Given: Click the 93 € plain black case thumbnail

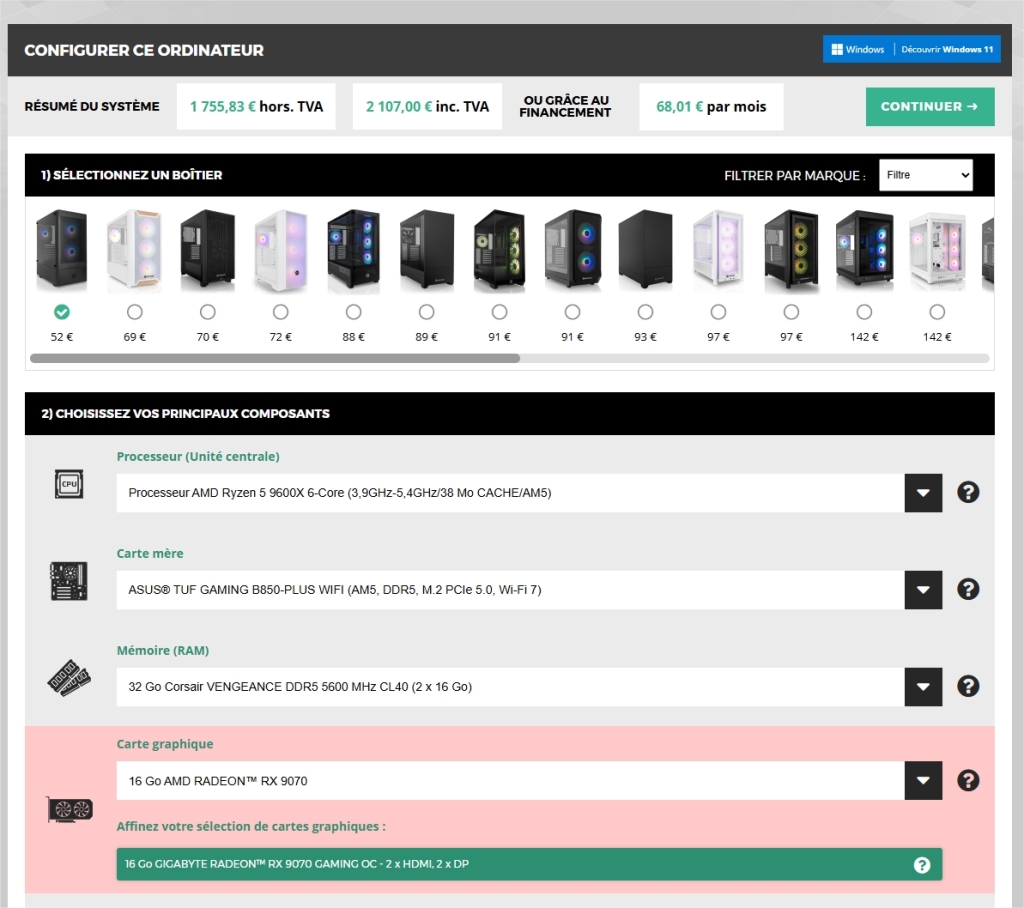Looking at the screenshot, I should (645, 250).
